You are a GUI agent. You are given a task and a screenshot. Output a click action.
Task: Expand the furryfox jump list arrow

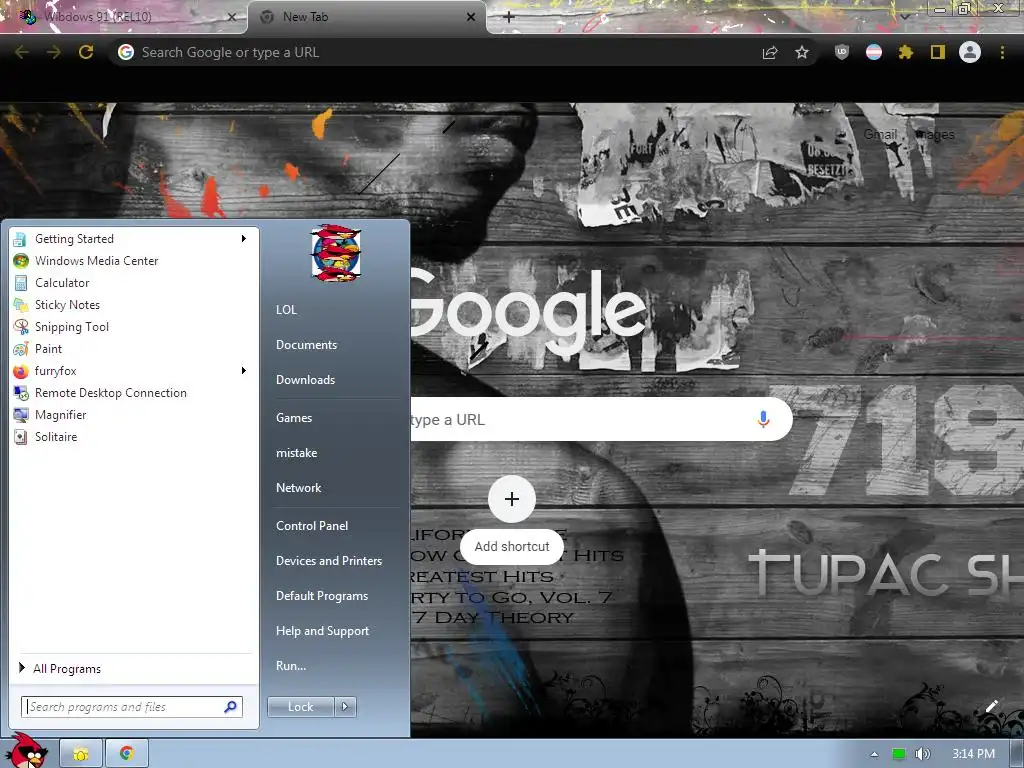click(x=244, y=371)
